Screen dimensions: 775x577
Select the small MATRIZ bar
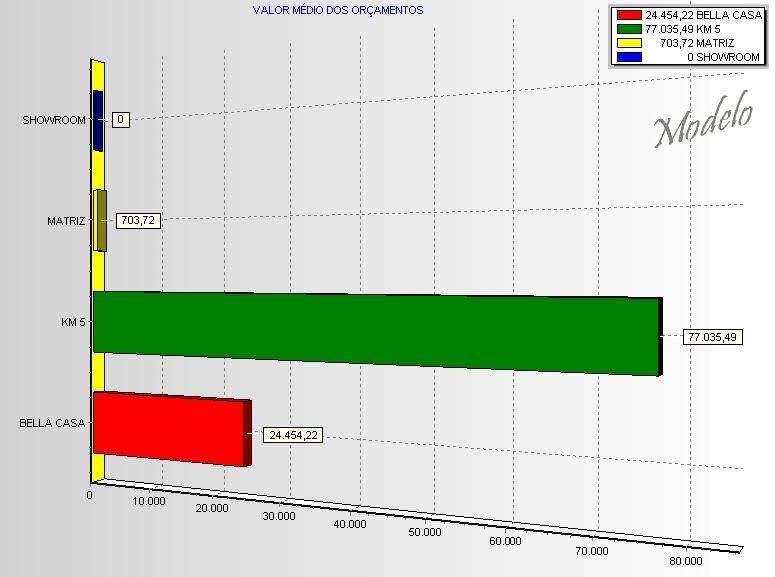point(100,221)
